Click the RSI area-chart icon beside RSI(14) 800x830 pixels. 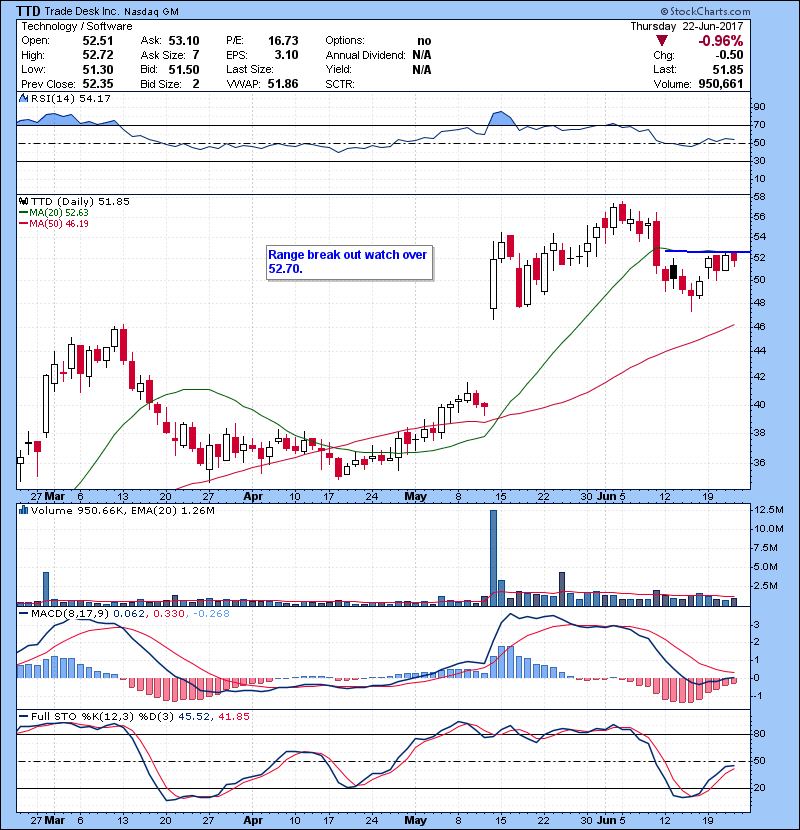(x=23, y=98)
